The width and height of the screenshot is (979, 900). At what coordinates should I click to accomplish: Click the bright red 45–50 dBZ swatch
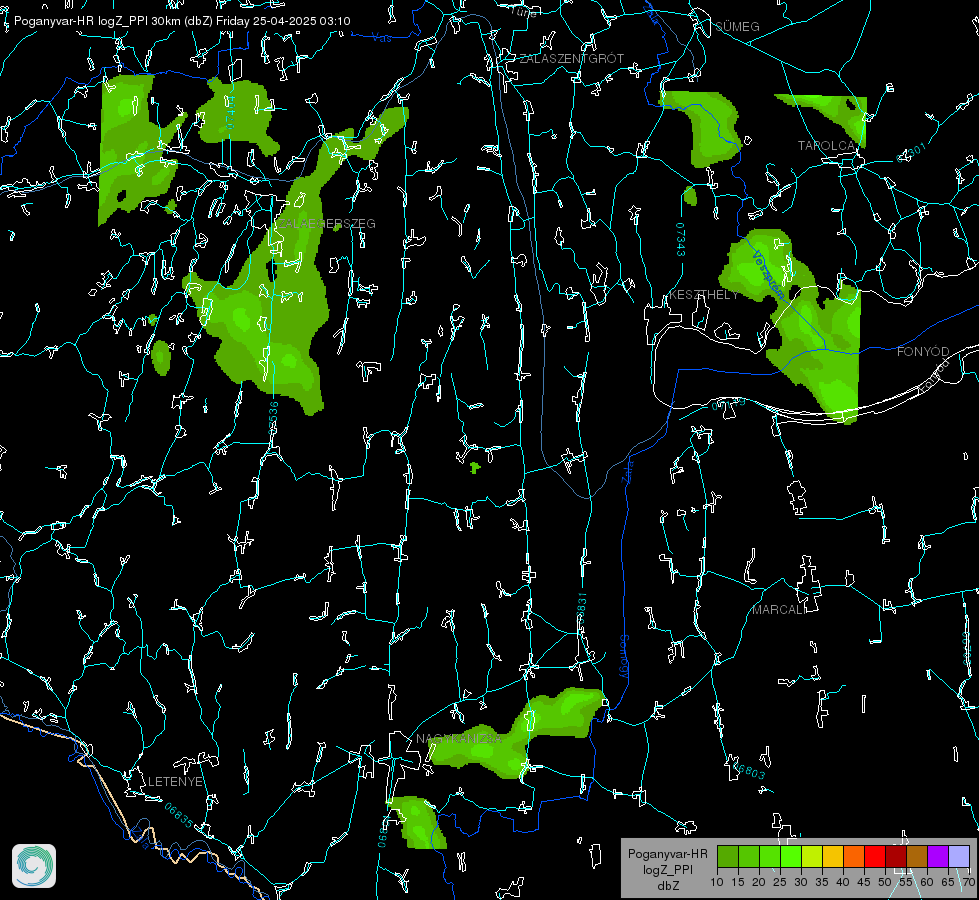875,856
